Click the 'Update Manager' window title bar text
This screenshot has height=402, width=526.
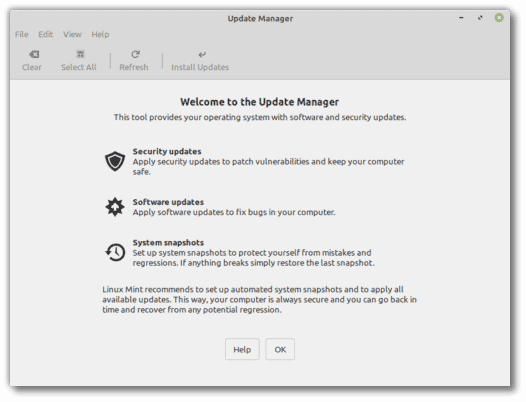(x=260, y=18)
